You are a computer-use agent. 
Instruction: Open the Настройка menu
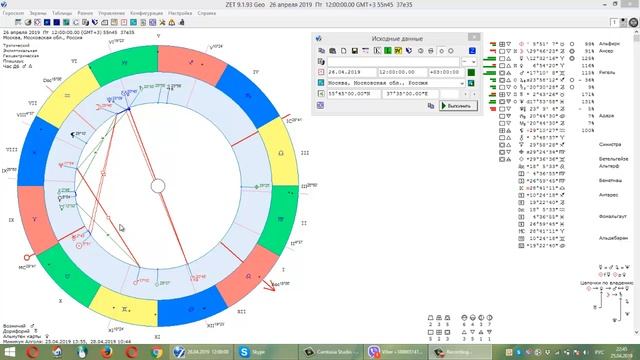(180, 13)
